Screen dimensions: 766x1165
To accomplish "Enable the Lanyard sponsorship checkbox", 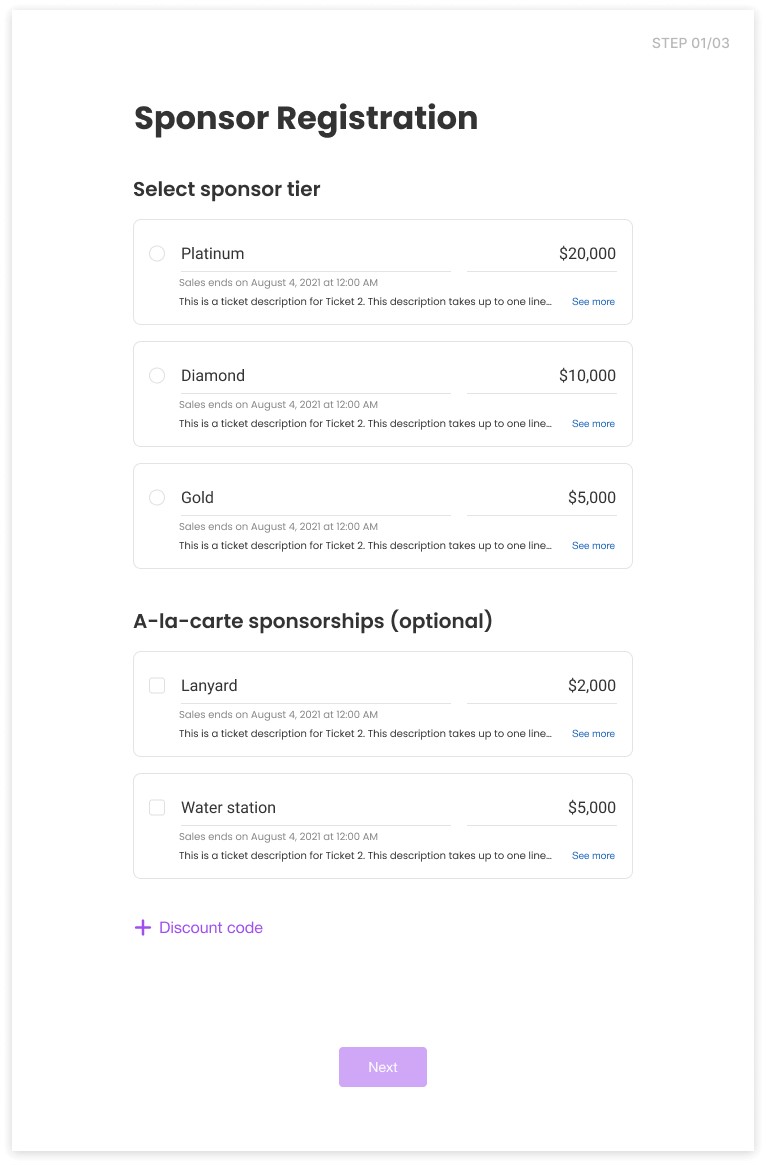I will 157,686.
